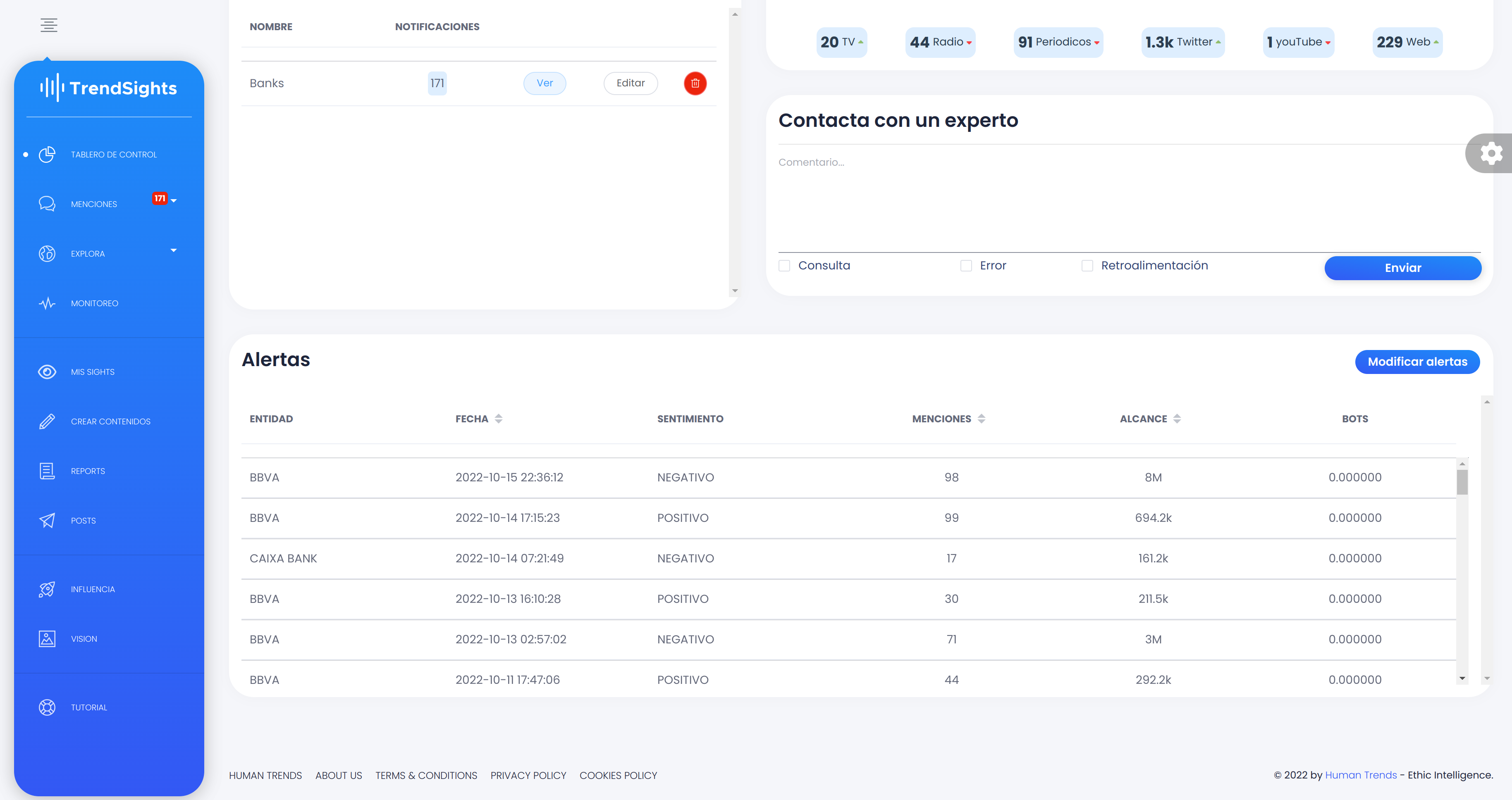Toggle the sidebar hamburger menu icon
Image resolution: width=1512 pixels, height=800 pixels.
coord(49,25)
